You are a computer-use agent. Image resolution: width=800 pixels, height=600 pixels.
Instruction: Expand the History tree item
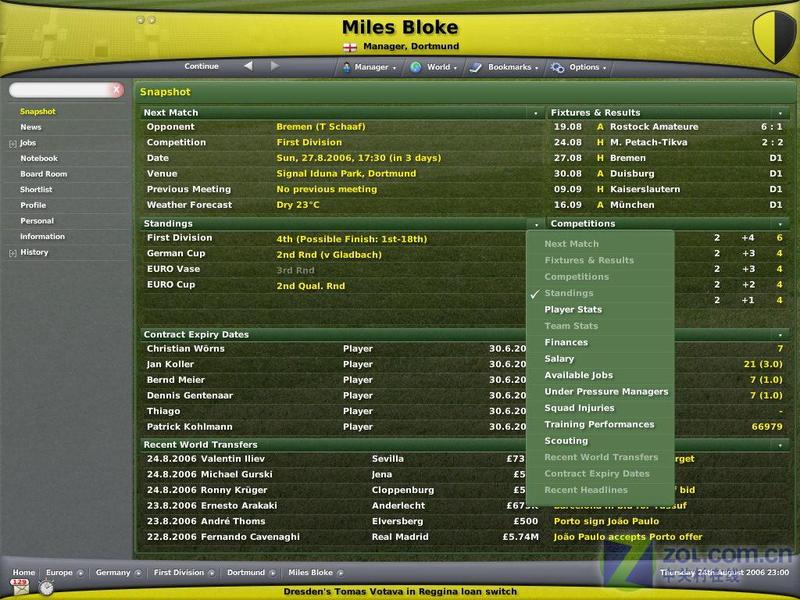pyautogui.click(x=13, y=253)
